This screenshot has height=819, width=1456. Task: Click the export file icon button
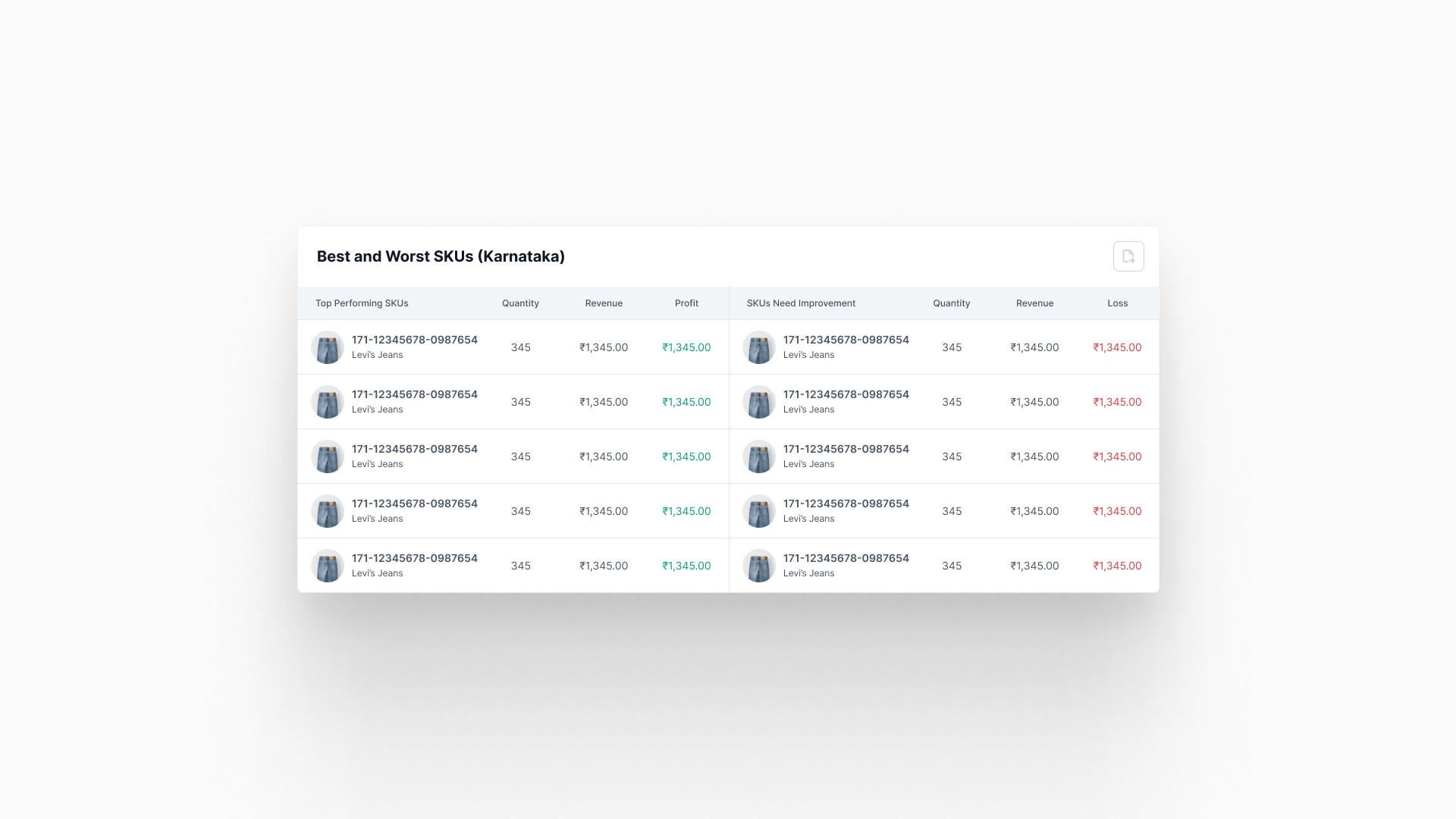point(1128,256)
